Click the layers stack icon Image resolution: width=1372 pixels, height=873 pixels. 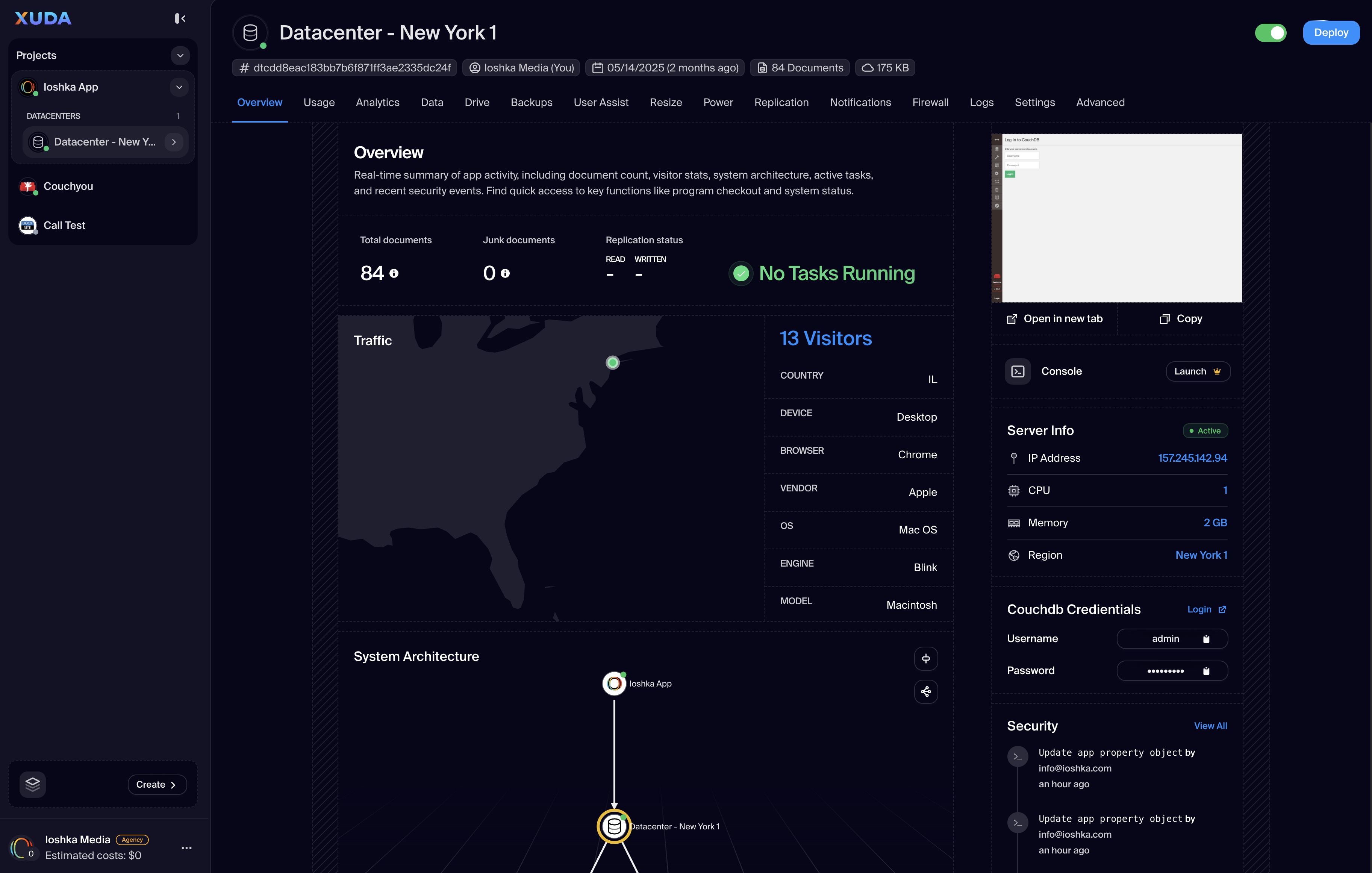[x=32, y=785]
